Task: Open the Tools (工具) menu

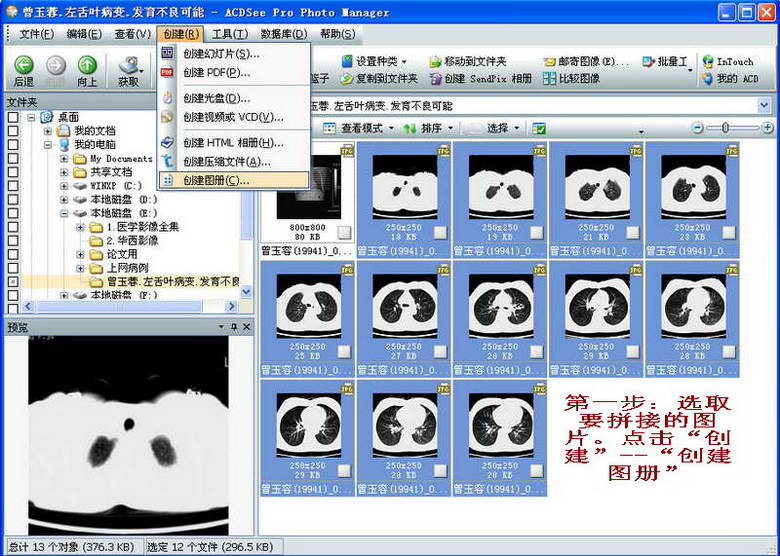Action: [230, 34]
